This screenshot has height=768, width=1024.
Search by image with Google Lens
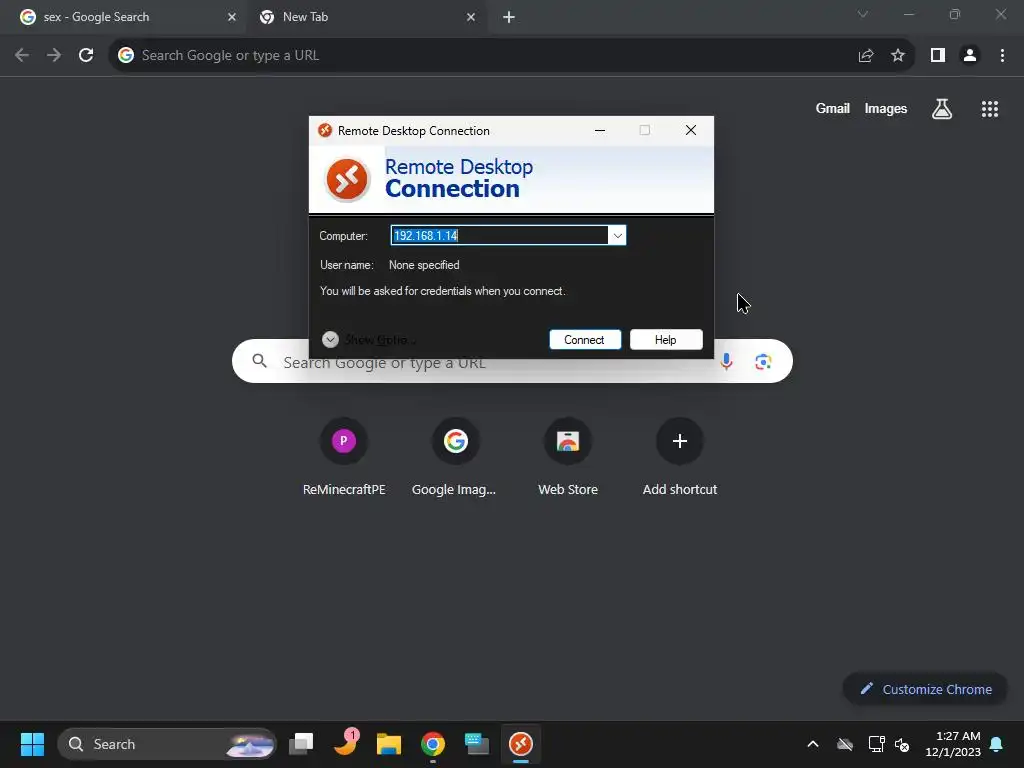click(763, 361)
